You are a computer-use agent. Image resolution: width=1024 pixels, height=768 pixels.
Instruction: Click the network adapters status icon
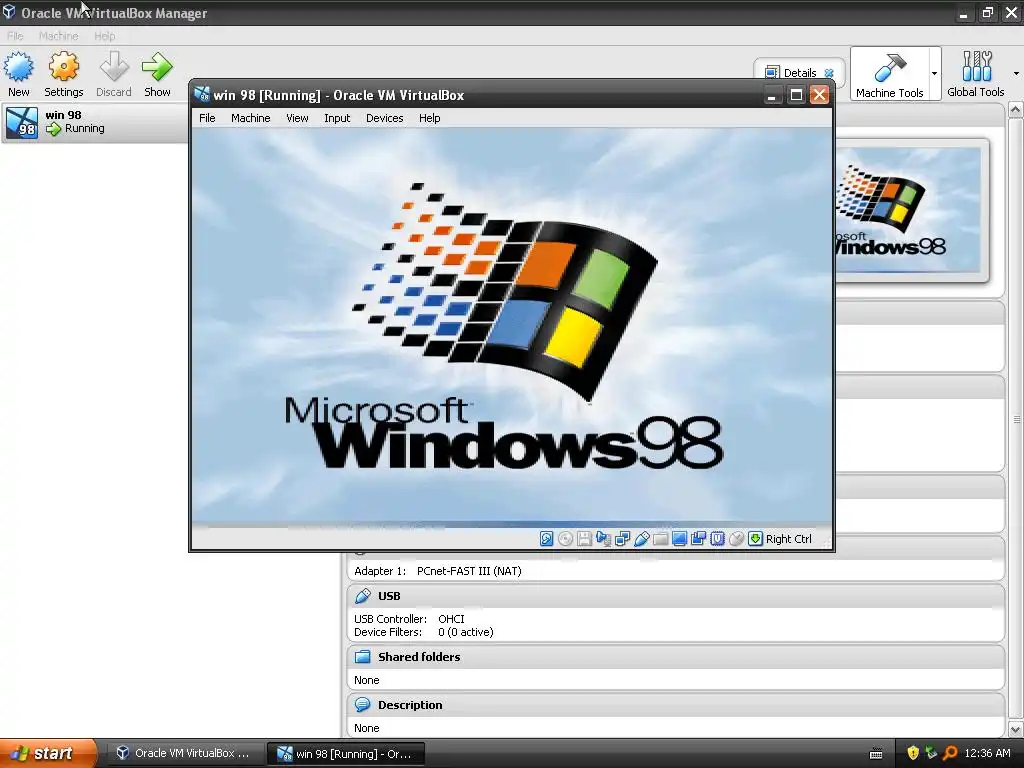[x=622, y=538]
